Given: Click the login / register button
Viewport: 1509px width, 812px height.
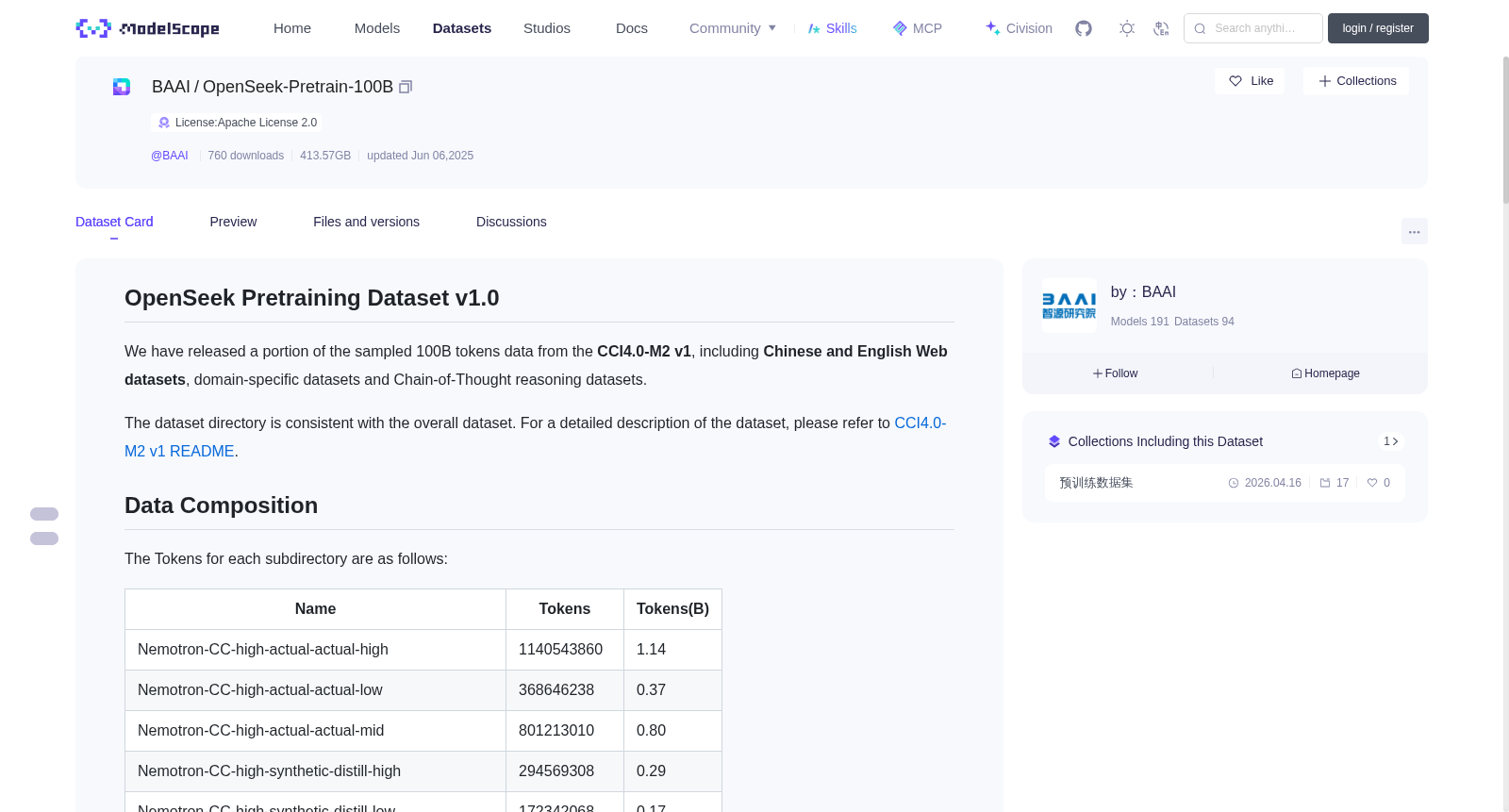Looking at the screenshot, I should point(1378,28).
